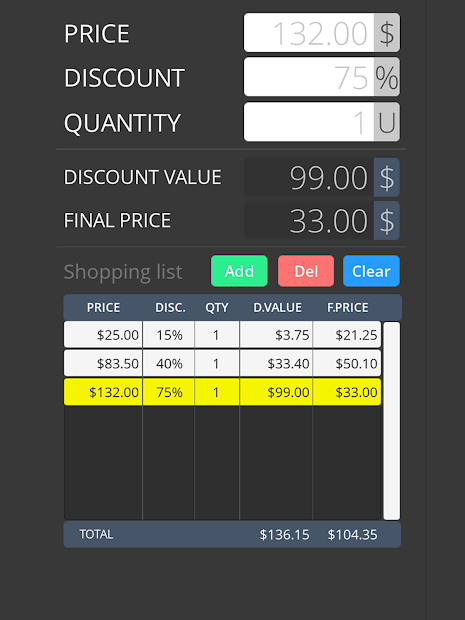Image resolution: width=465 pixels, height=620 pixels.
Task: Click the PRICE column header
Action: click(103, 308)
